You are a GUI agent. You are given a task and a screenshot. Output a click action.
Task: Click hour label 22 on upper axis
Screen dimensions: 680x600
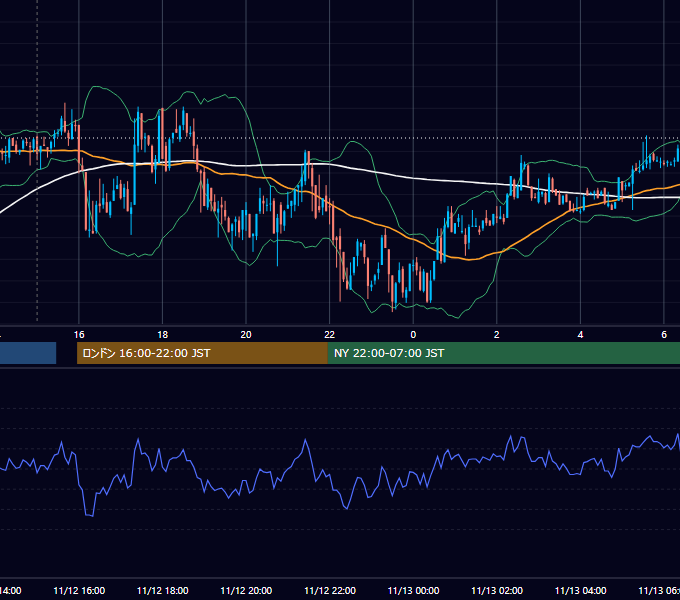click(x=330, y=335)
